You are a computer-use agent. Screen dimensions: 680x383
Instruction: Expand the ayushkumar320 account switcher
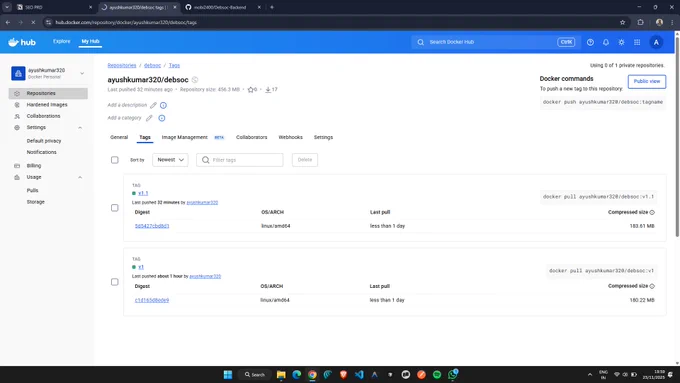point(82,74)
